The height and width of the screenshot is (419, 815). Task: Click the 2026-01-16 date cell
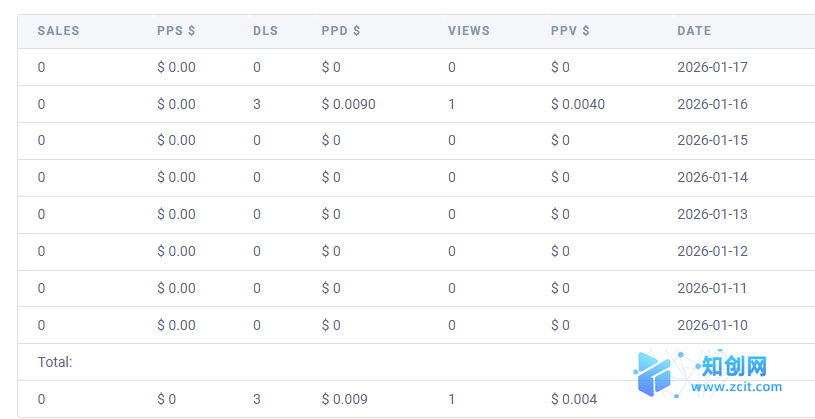(x=712, y=104)
